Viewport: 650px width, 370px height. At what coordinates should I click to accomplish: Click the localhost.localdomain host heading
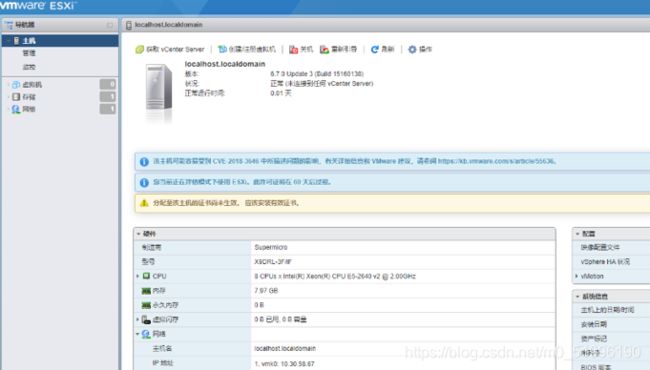tap(225, 64)
